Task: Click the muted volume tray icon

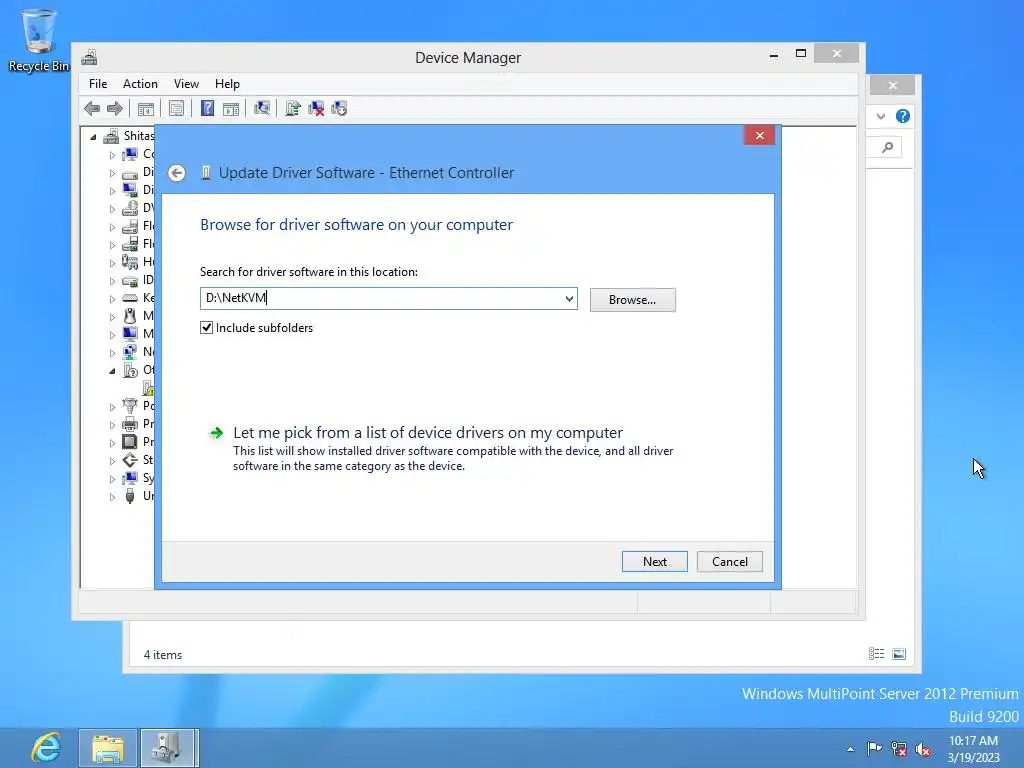Action: (923, 749)
